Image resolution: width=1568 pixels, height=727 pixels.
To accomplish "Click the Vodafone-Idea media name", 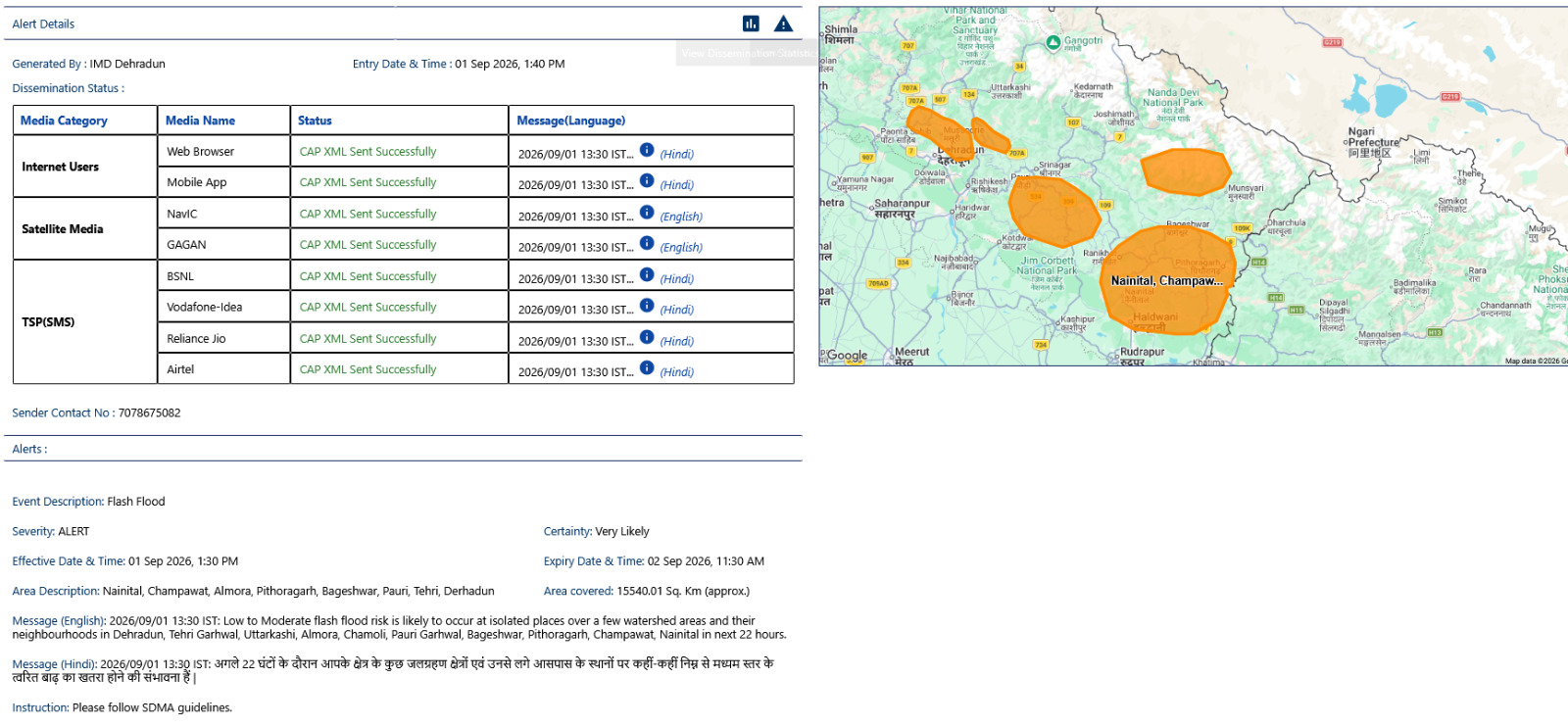I will click(x=205, y=307).
